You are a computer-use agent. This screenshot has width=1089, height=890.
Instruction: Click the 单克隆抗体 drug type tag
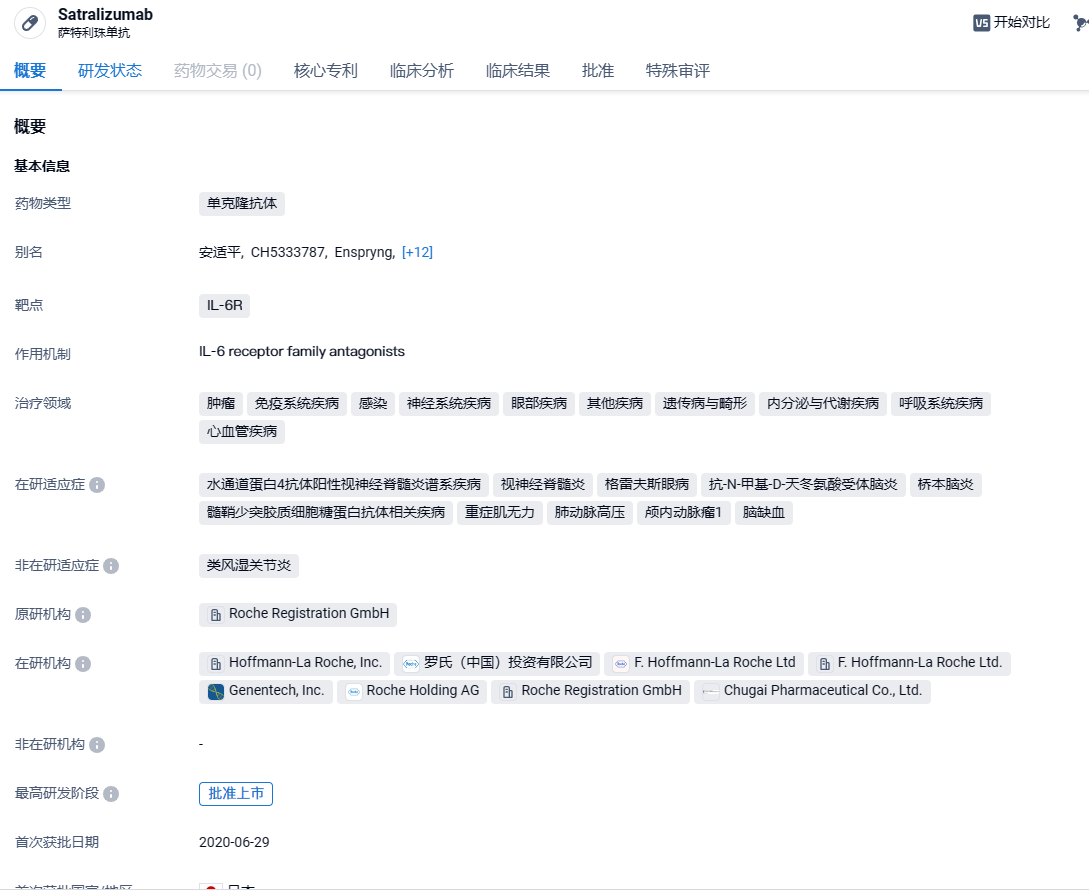(242, 204)
